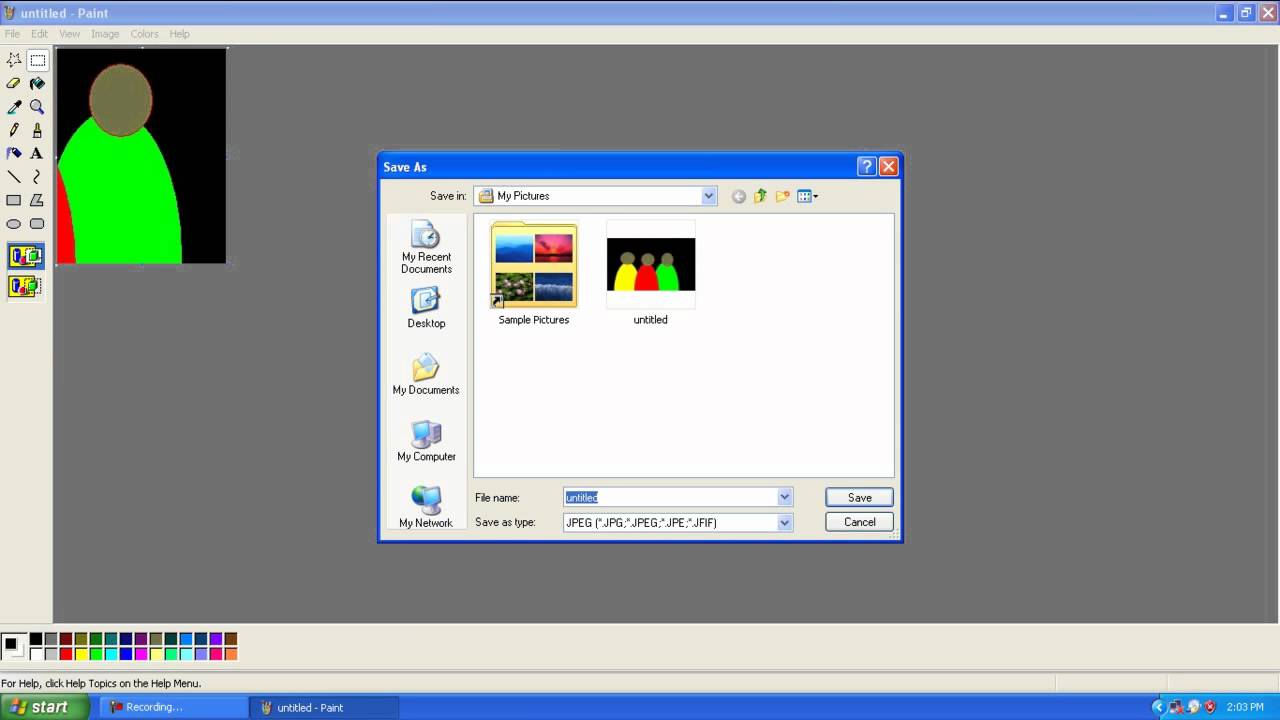Select the Fill With Color bucket tool
The height and width of the screenshot is (720, 1280).
37,84
